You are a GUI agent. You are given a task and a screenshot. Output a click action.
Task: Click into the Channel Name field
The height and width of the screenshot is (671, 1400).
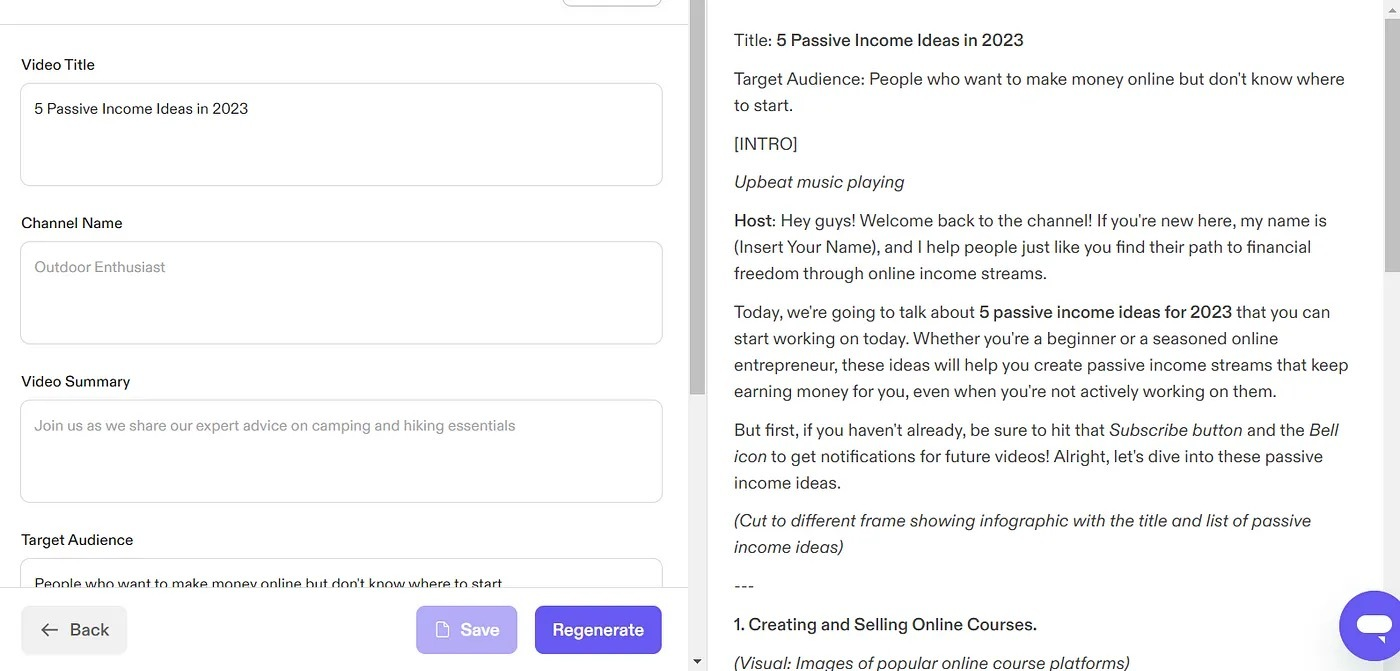(x=341, y=292)
